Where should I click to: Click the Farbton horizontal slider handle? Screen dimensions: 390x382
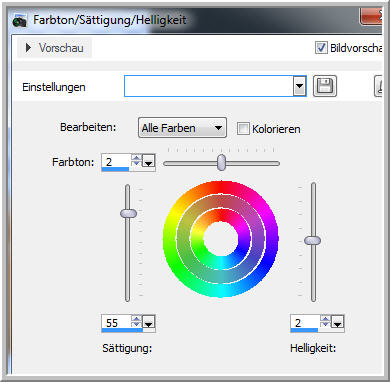221,162
